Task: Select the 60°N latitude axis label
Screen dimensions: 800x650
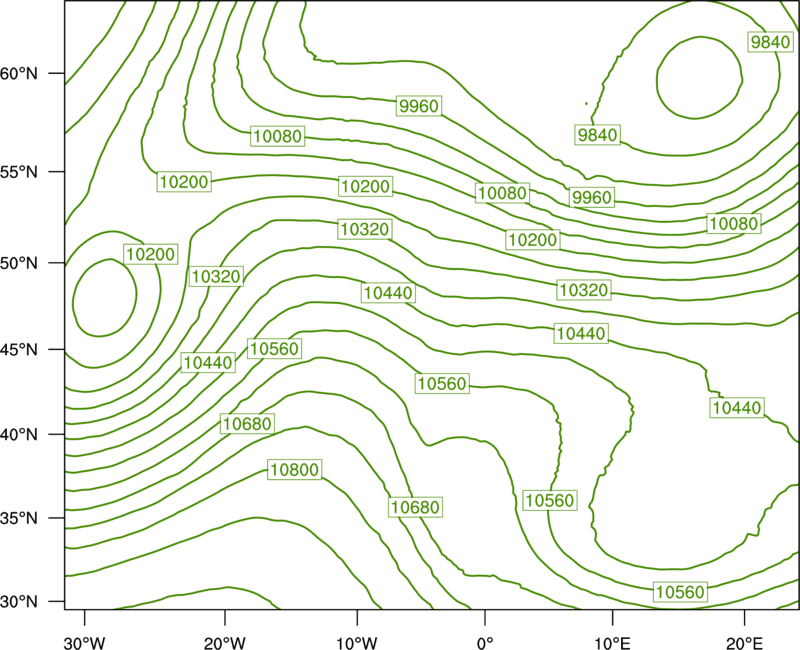Action: coord(19,74)
